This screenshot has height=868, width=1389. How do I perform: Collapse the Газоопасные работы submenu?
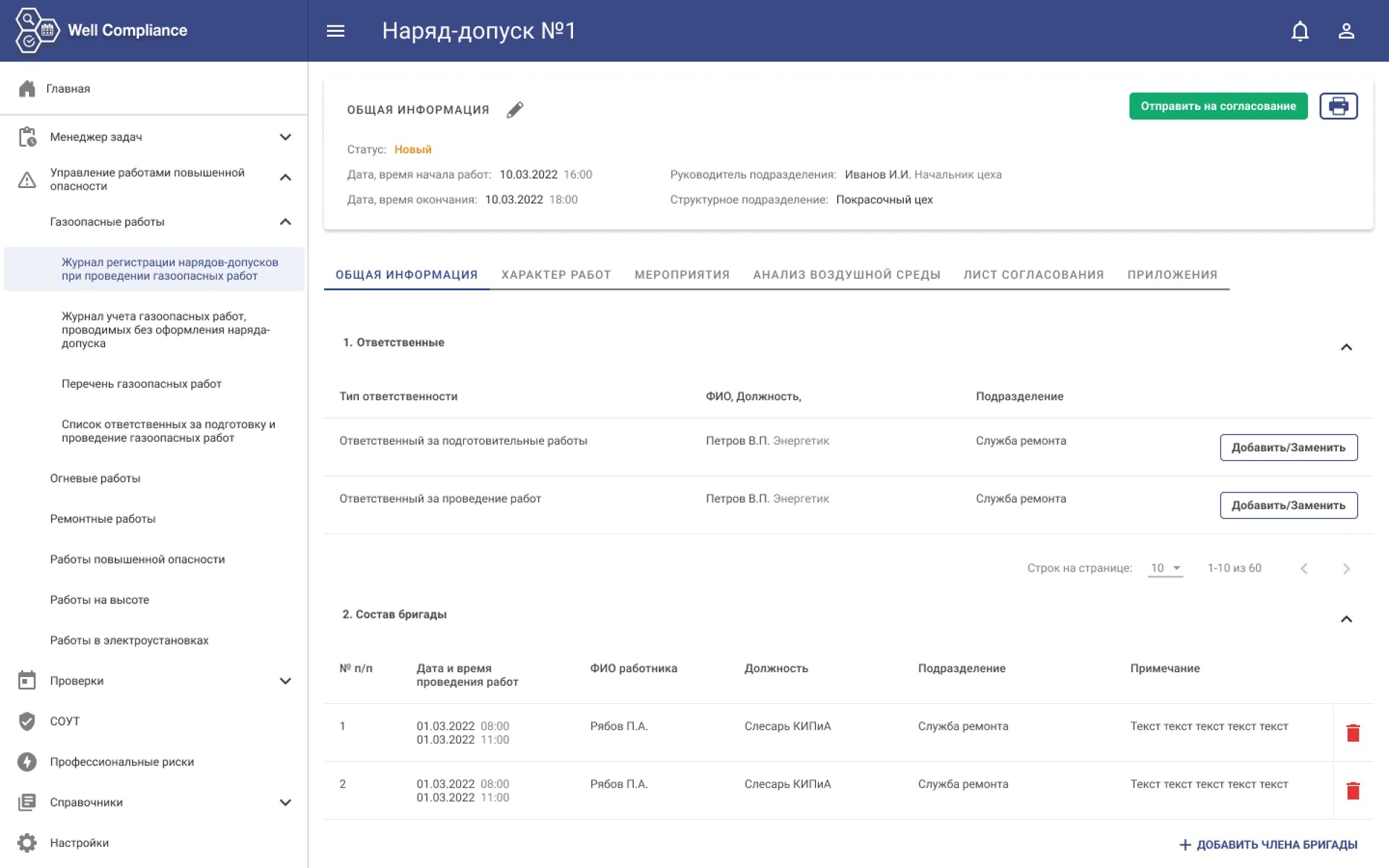coord(285,222)
